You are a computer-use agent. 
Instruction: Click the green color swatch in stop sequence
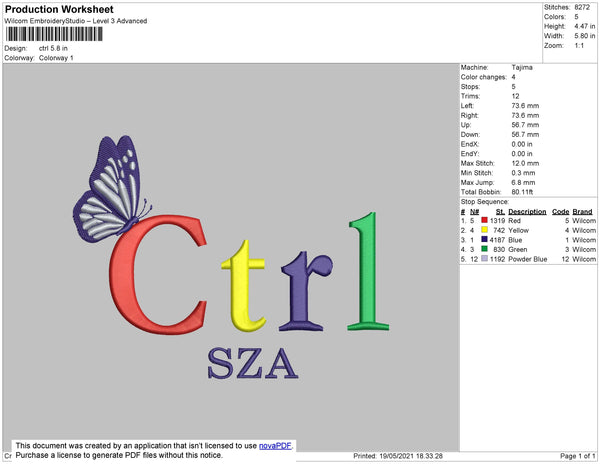point(484,249)
